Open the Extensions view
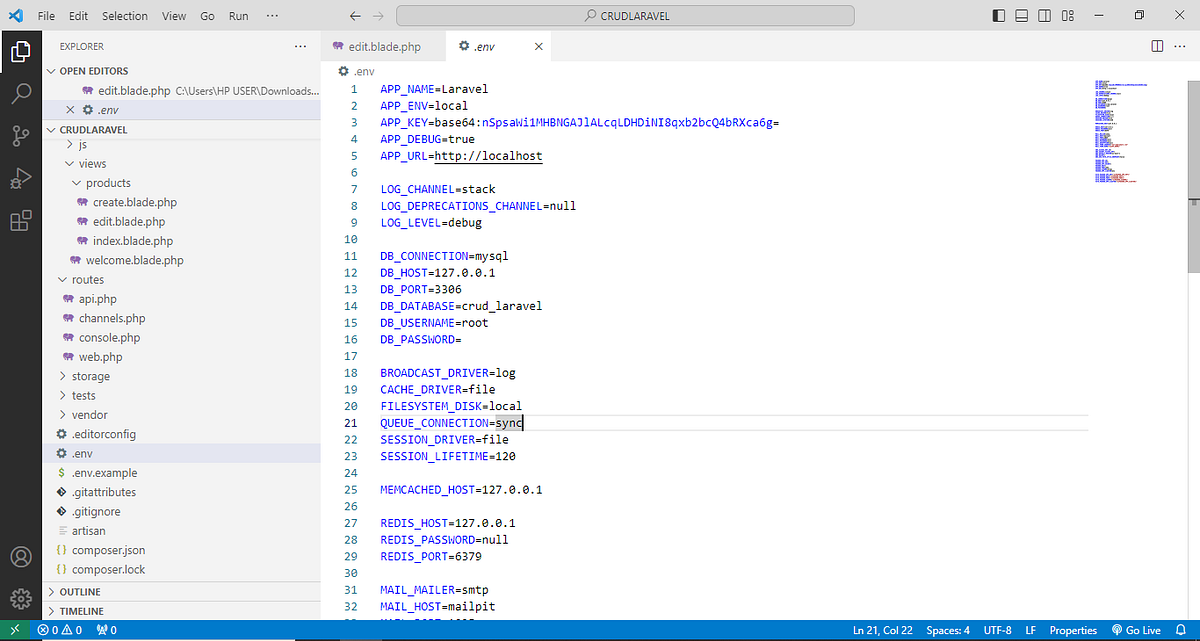 (21, 220)
